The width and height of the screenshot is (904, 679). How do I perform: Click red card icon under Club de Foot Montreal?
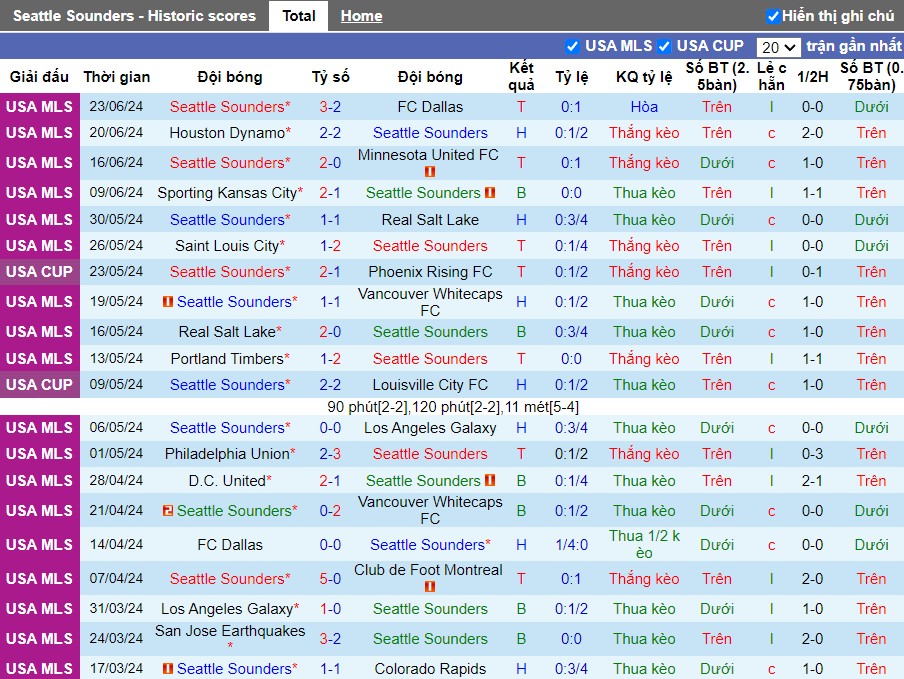[430, 587]
